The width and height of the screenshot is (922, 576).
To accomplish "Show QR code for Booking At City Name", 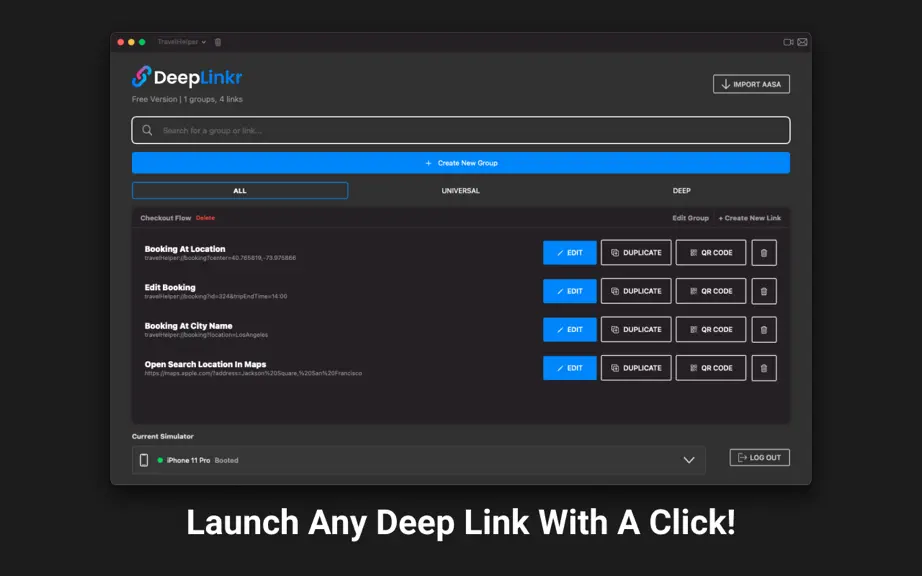I will 710,330.
